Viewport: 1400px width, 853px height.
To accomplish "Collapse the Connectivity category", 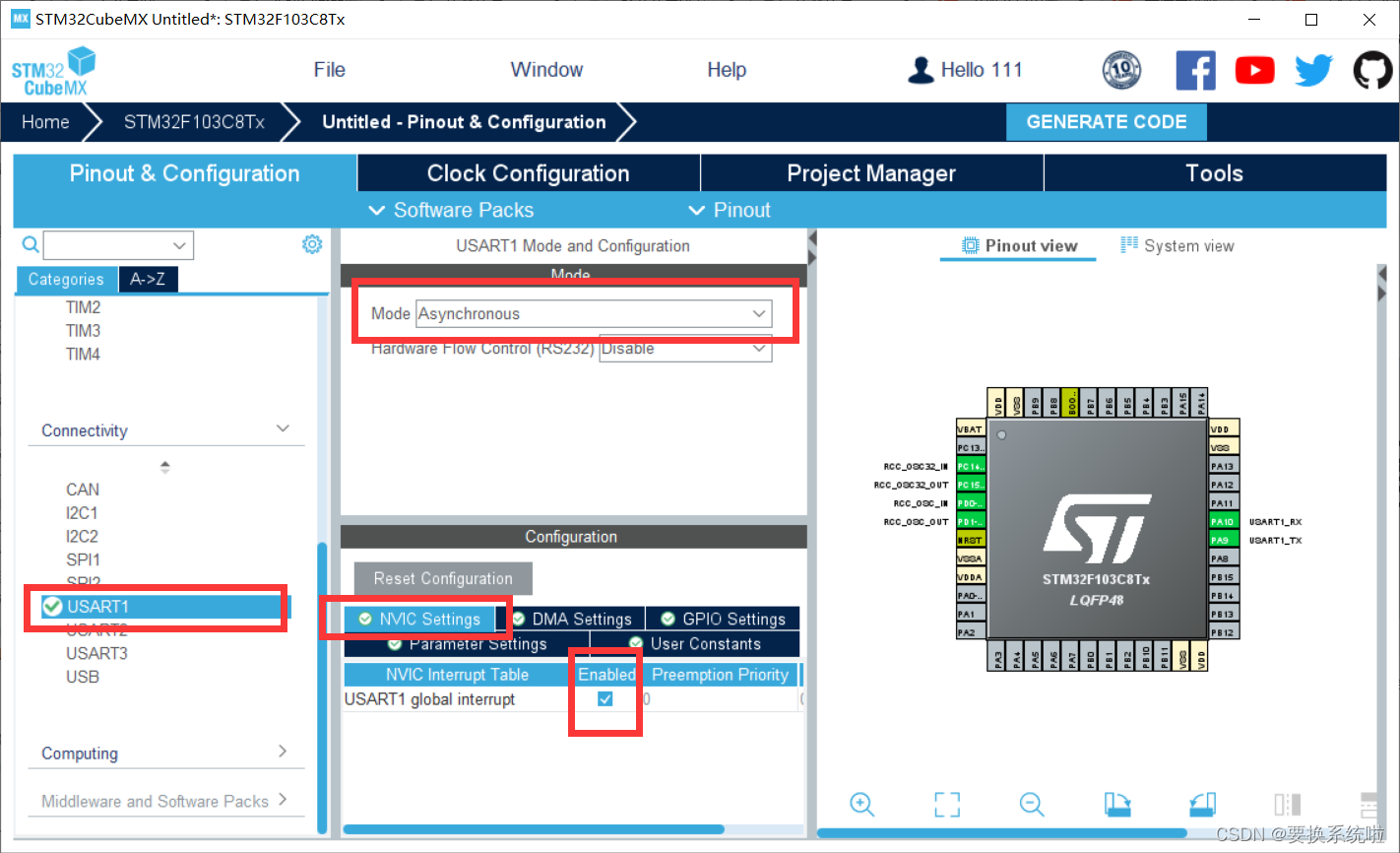I will 283,428.
